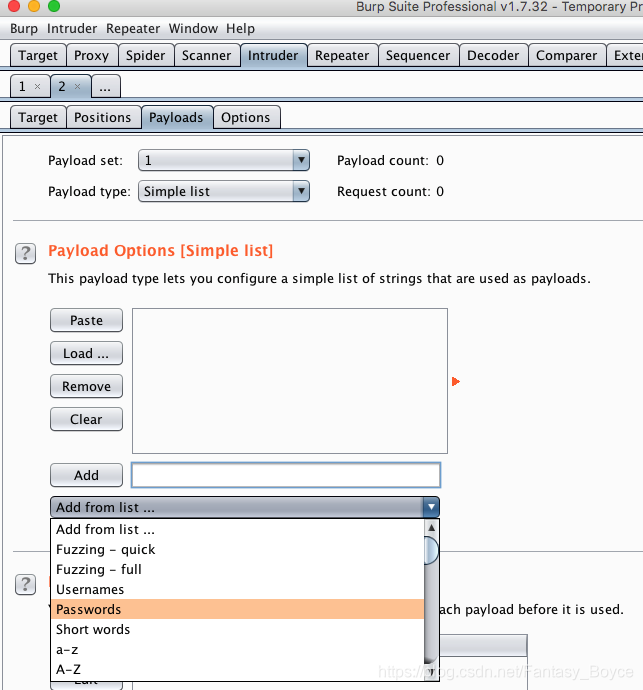Switch to top-level Target tab

38,55
